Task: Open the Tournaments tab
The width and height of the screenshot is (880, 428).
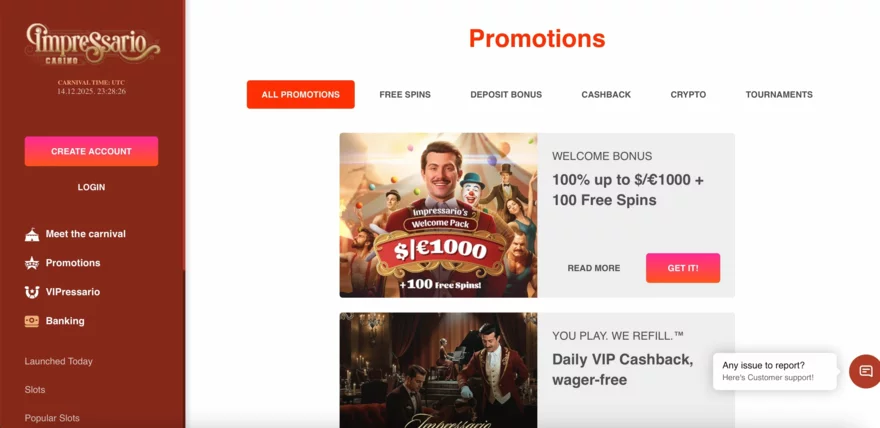Action: pyautogui.click(x=779, y=95)
